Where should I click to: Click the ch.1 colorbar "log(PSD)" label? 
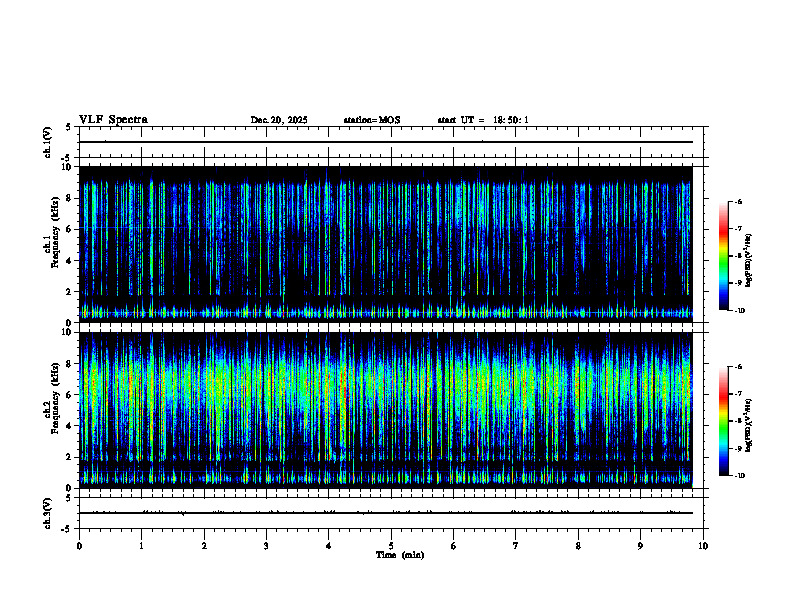749,260
